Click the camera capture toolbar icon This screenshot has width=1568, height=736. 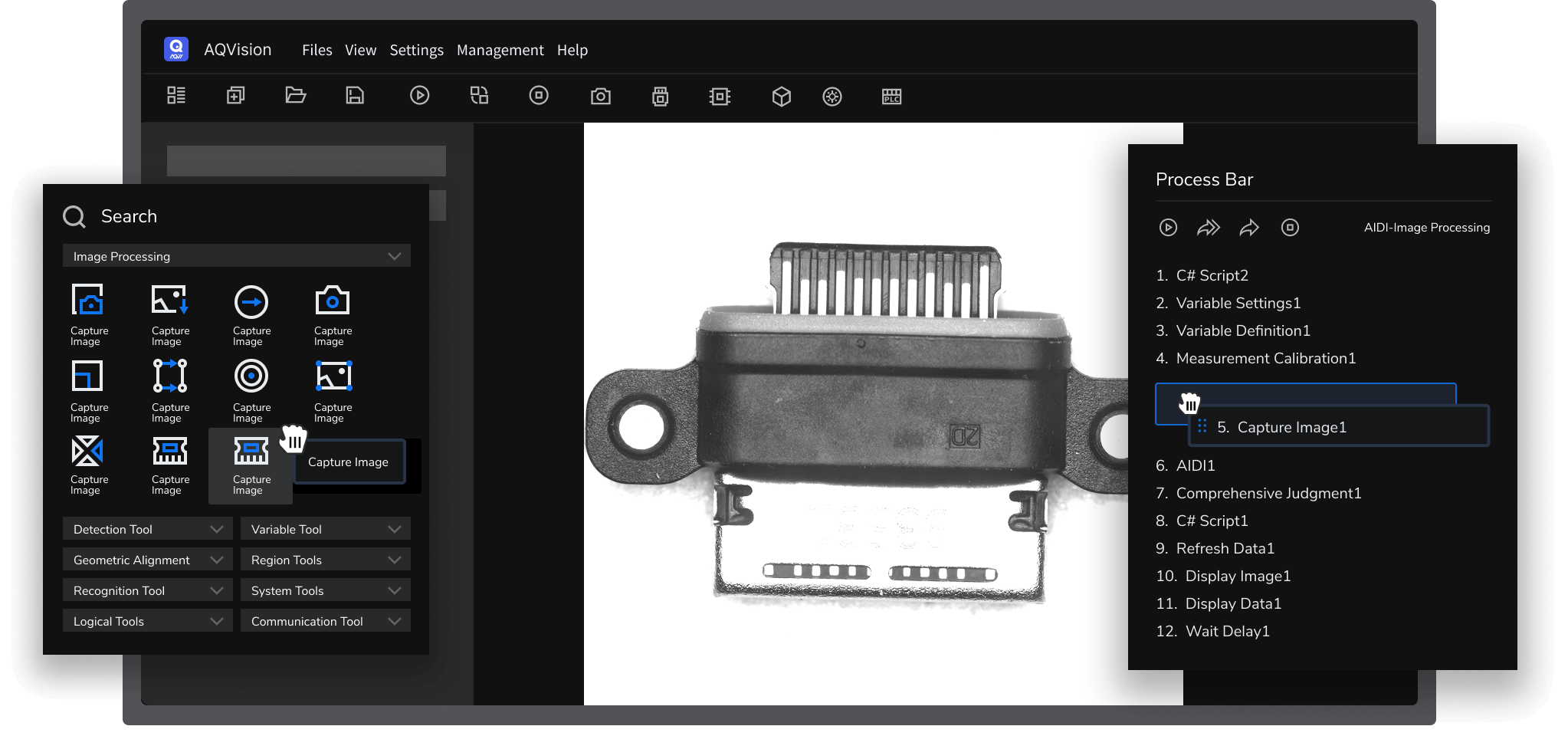(601, 96)
